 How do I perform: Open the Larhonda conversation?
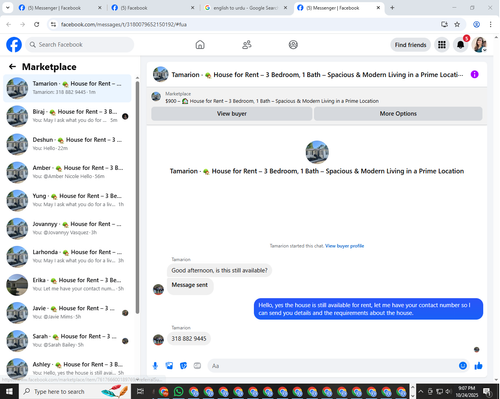67,256
